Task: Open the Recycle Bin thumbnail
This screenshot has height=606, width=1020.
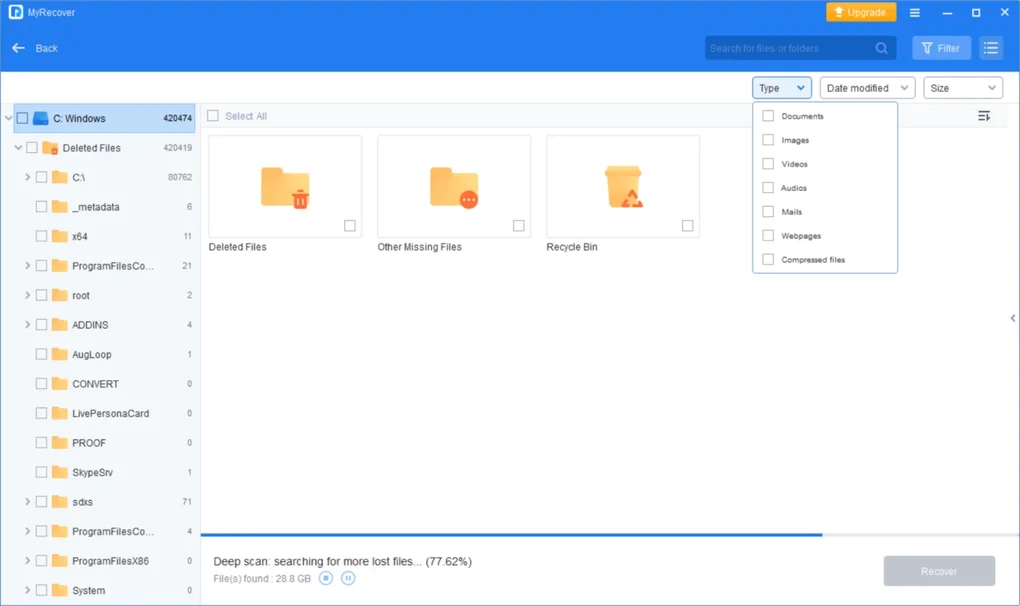Action: [623, 187]
